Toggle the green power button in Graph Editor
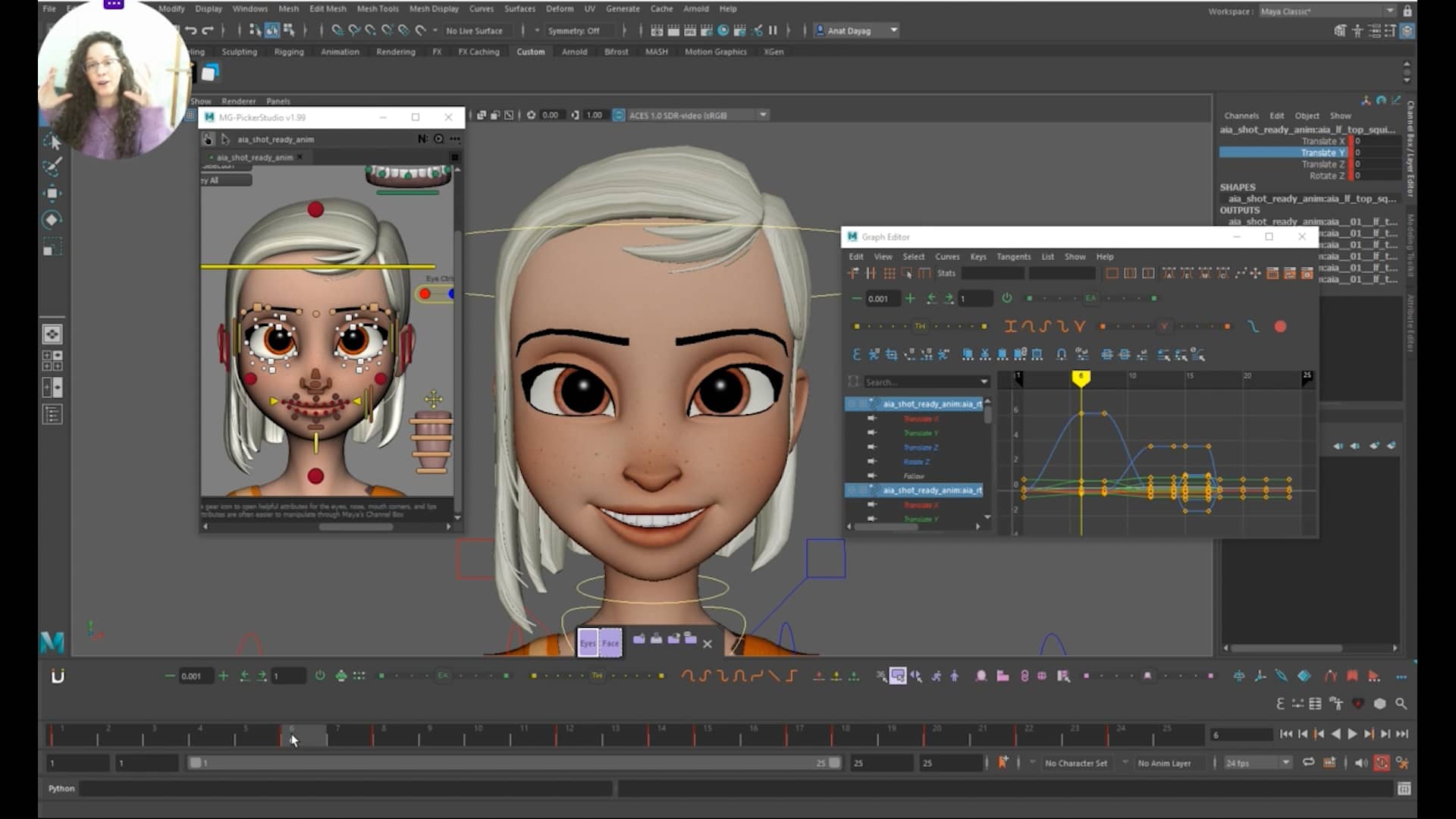This screenshot has height=819, width=1456. coord(1006,299)
